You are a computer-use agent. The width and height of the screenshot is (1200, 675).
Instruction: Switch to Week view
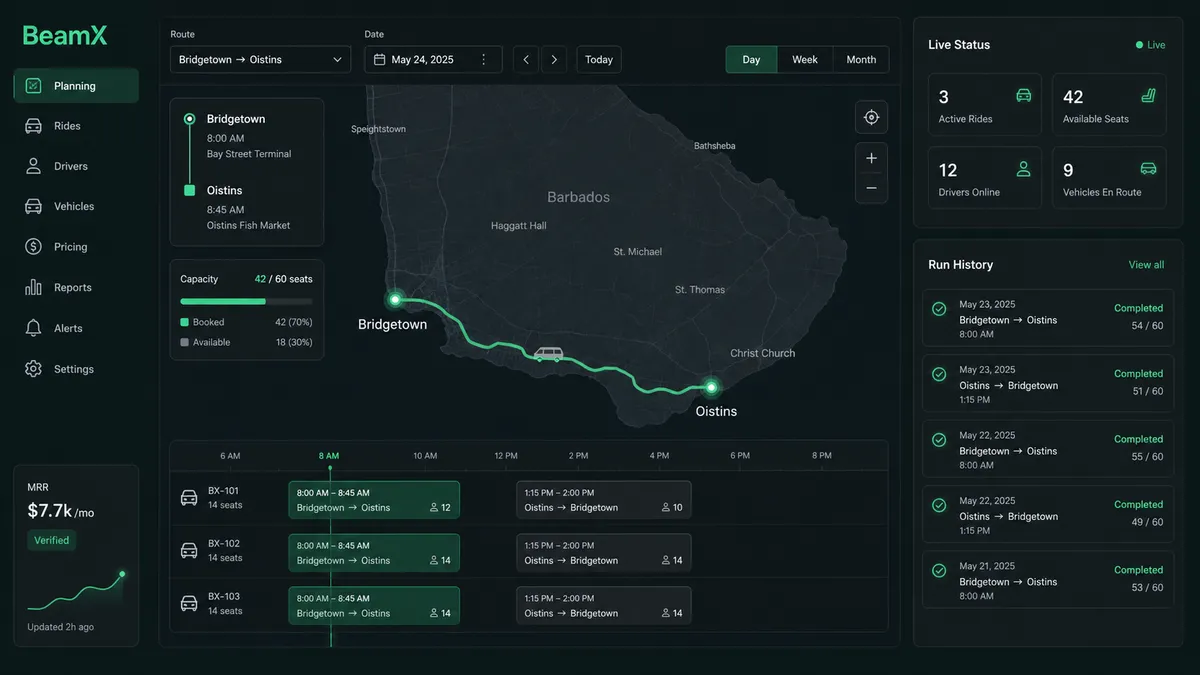pyautogui.click(x=805, y=59)
